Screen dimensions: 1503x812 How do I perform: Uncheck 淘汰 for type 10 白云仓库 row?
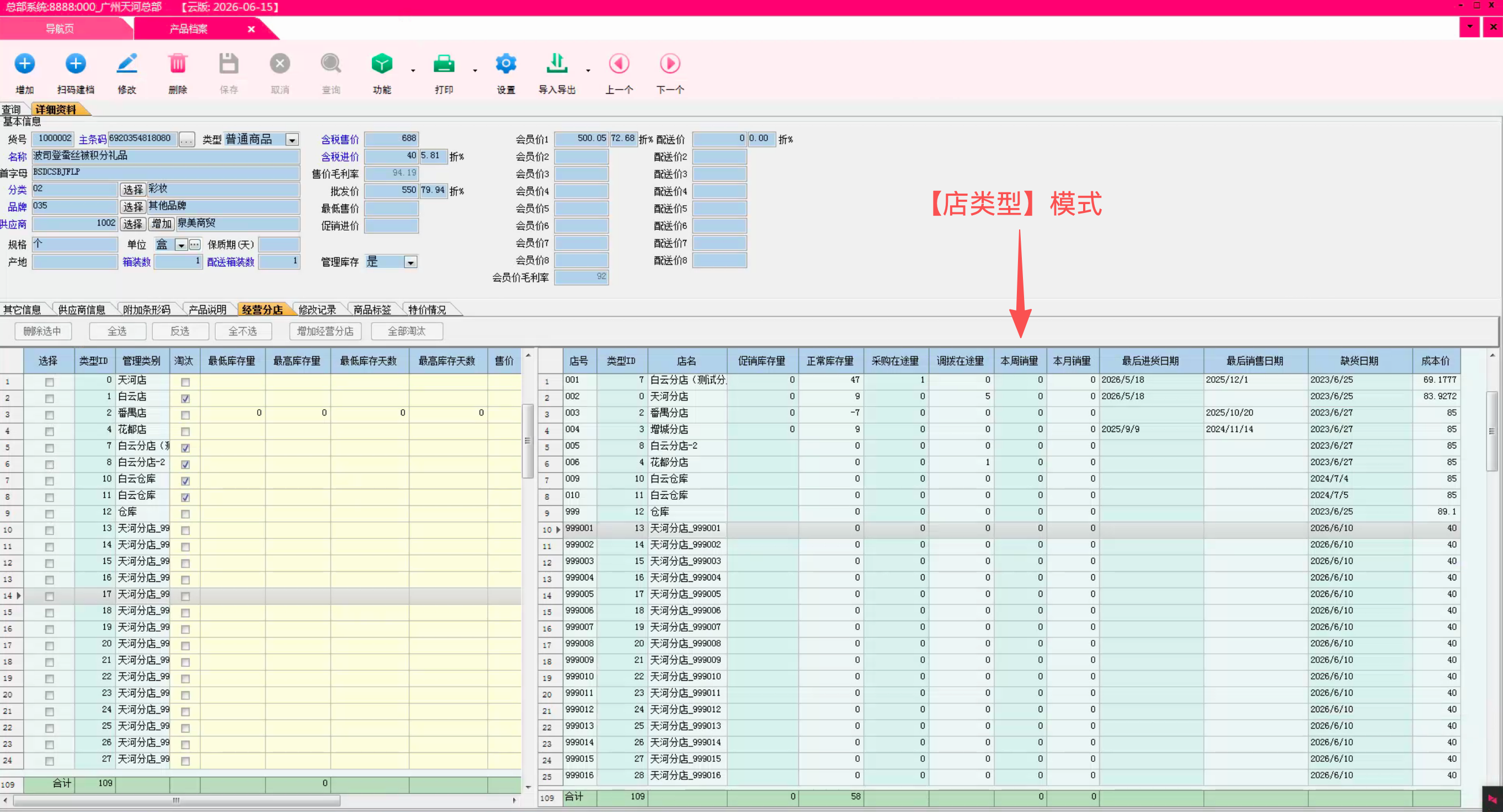tap(185, 480)
